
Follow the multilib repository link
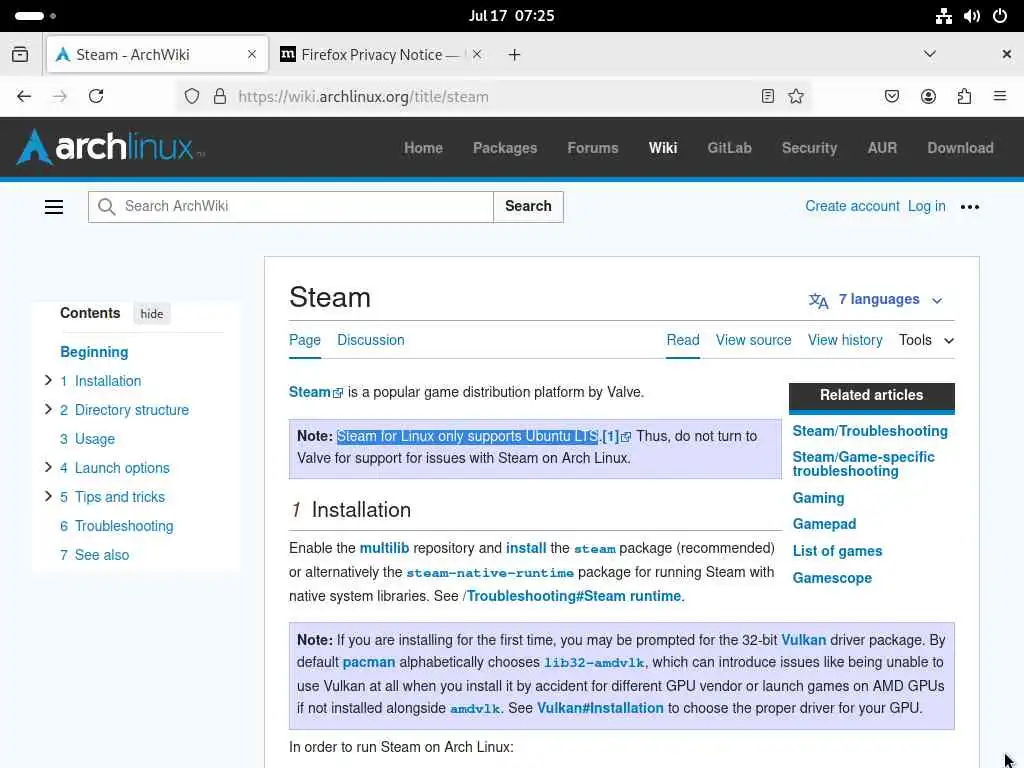(x=384, y=548)
